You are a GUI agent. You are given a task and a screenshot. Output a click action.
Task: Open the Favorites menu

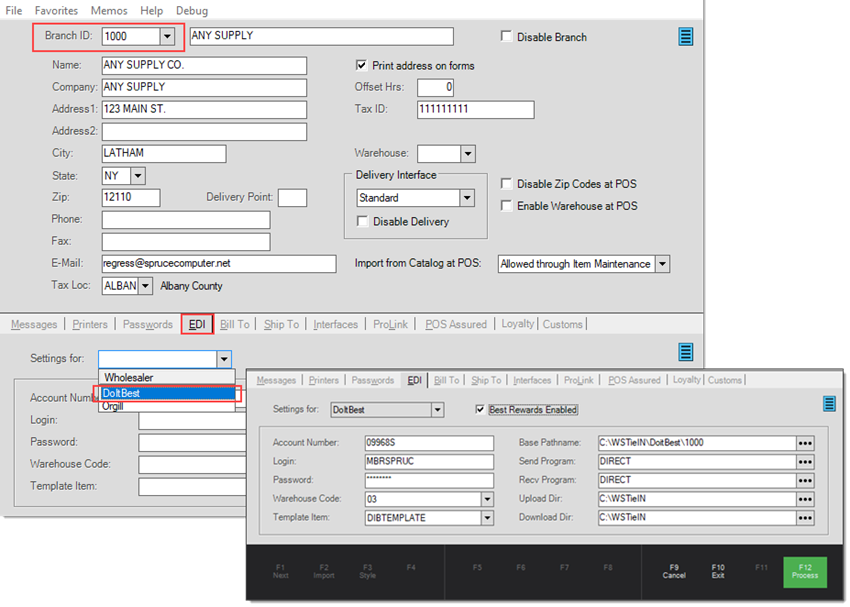[56, 11]
